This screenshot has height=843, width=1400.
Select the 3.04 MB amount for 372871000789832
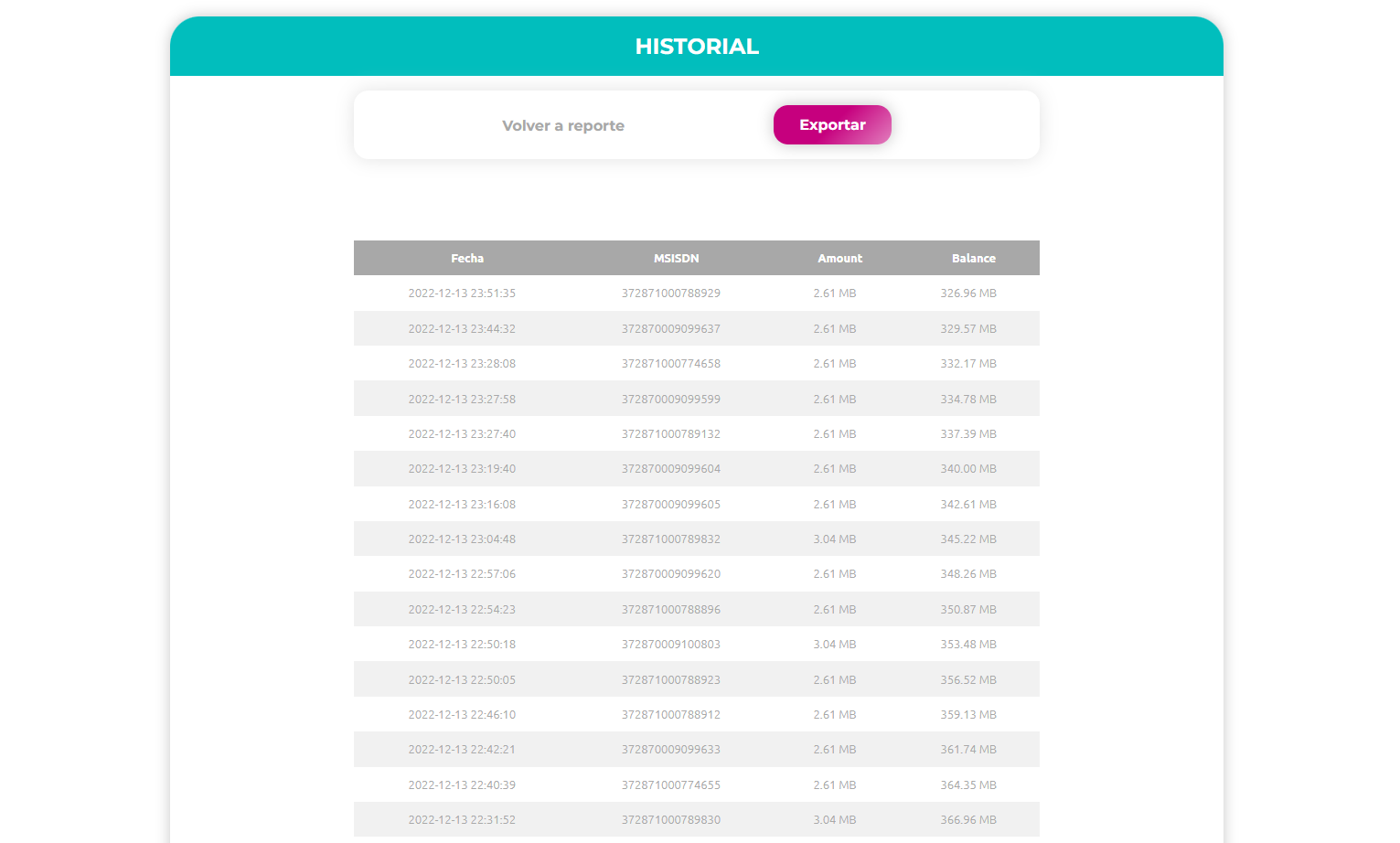tap(834, 539)
